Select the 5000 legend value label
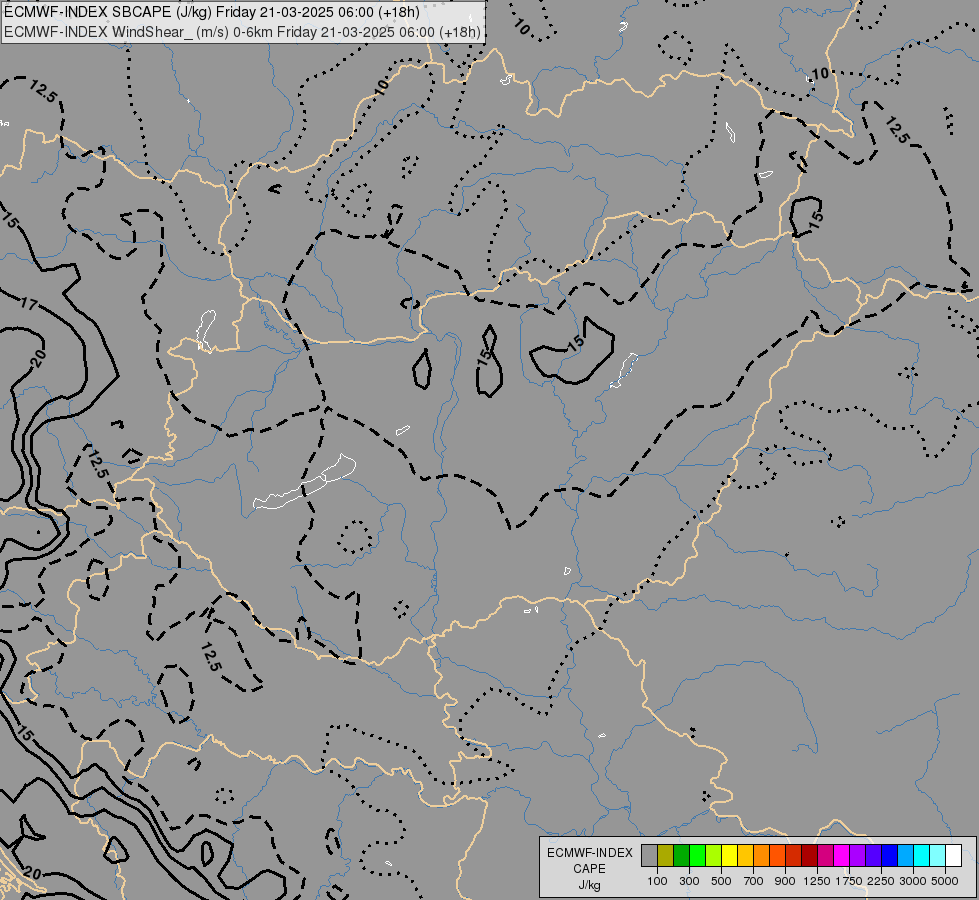979x900 pixels. click(945, 881)
